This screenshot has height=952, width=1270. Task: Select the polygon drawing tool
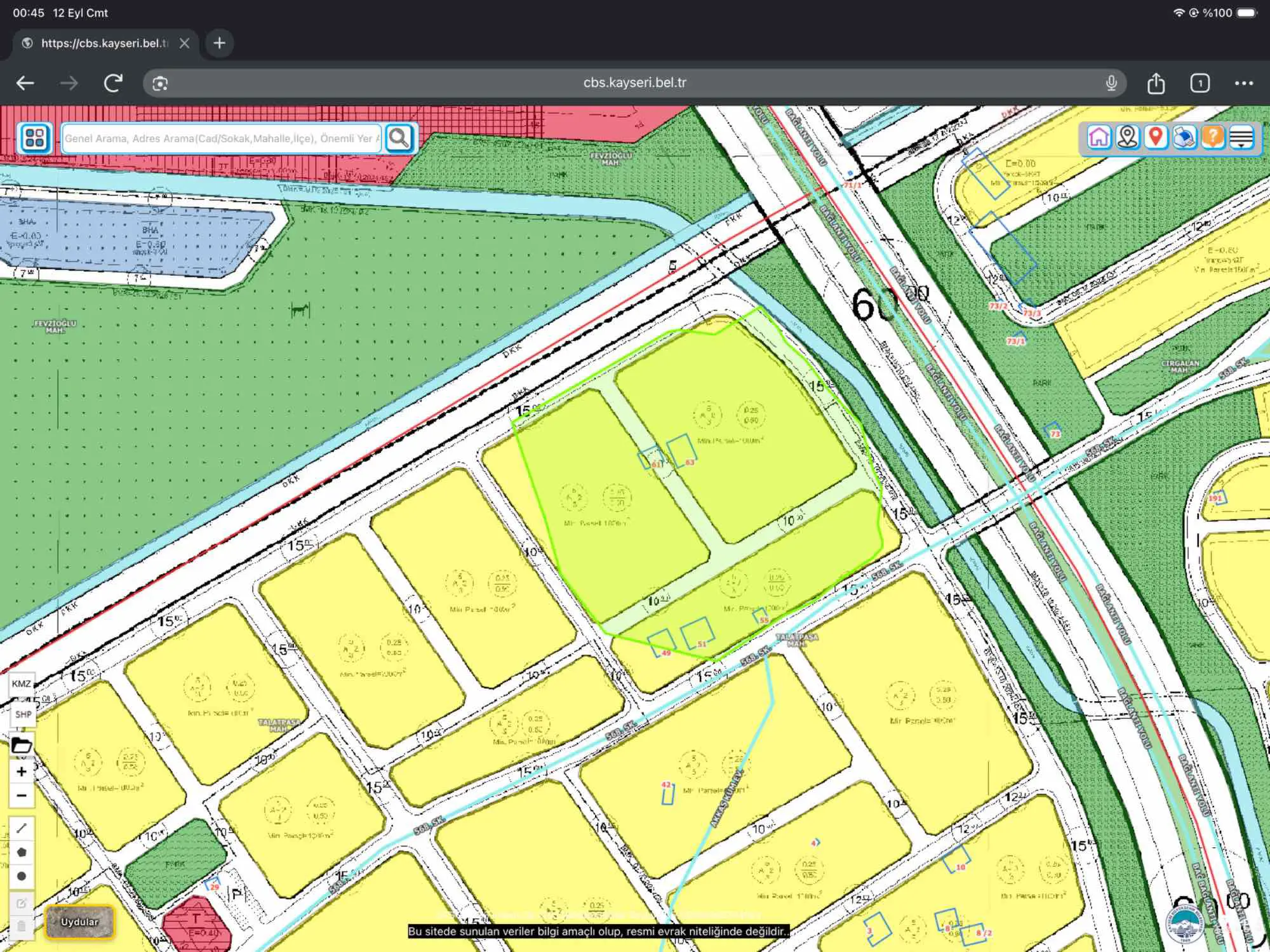(22, 852)
